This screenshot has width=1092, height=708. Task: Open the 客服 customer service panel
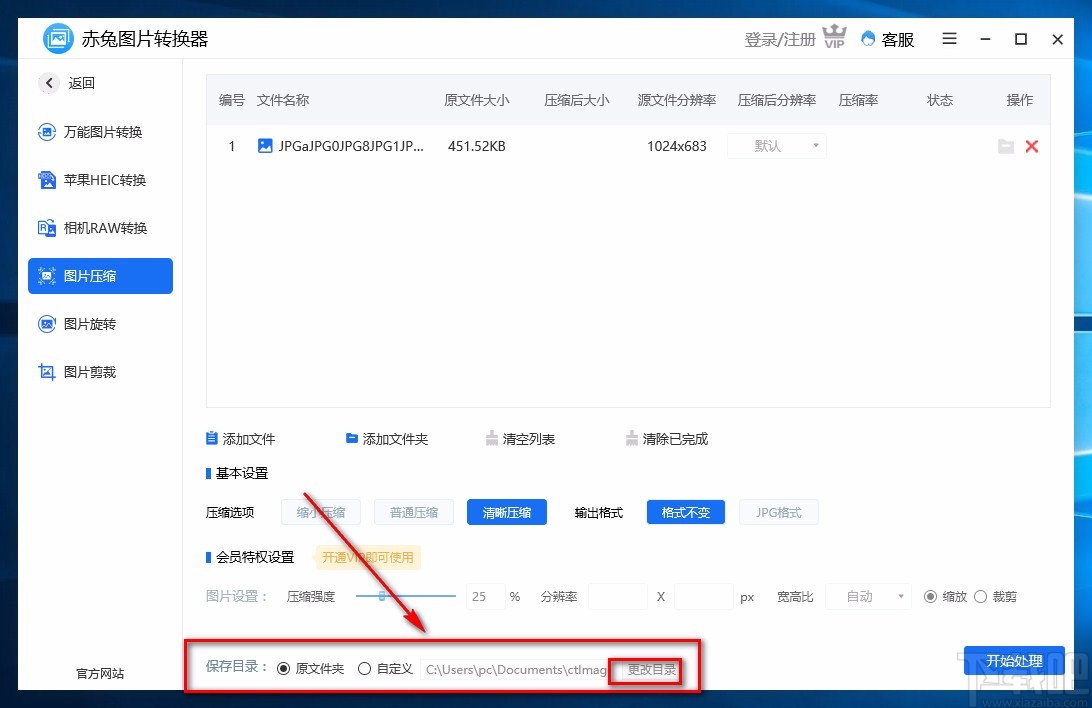pyautogui.click(x=887, y=39)
